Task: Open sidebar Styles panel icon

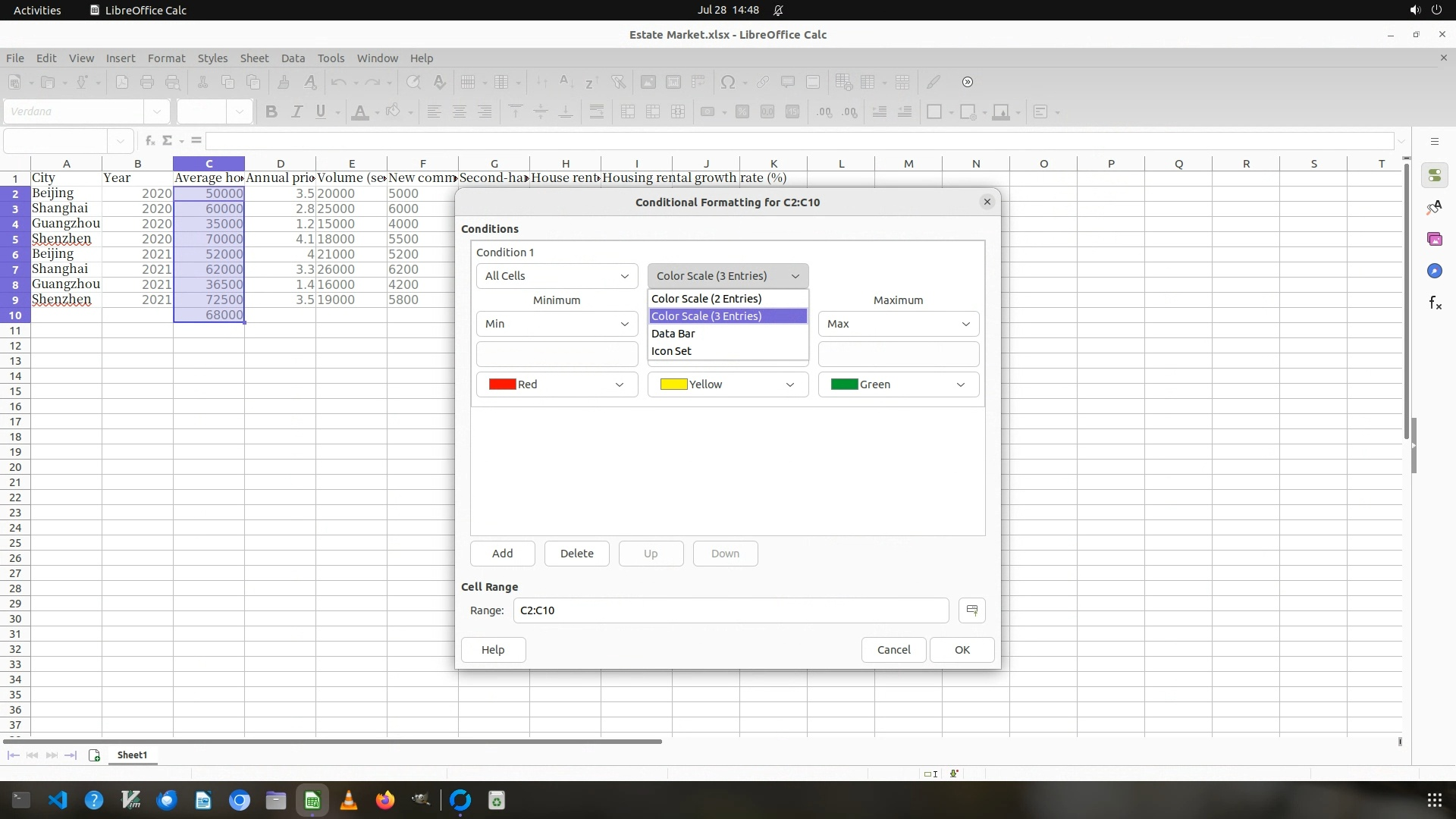Action: pos(1434,208)
